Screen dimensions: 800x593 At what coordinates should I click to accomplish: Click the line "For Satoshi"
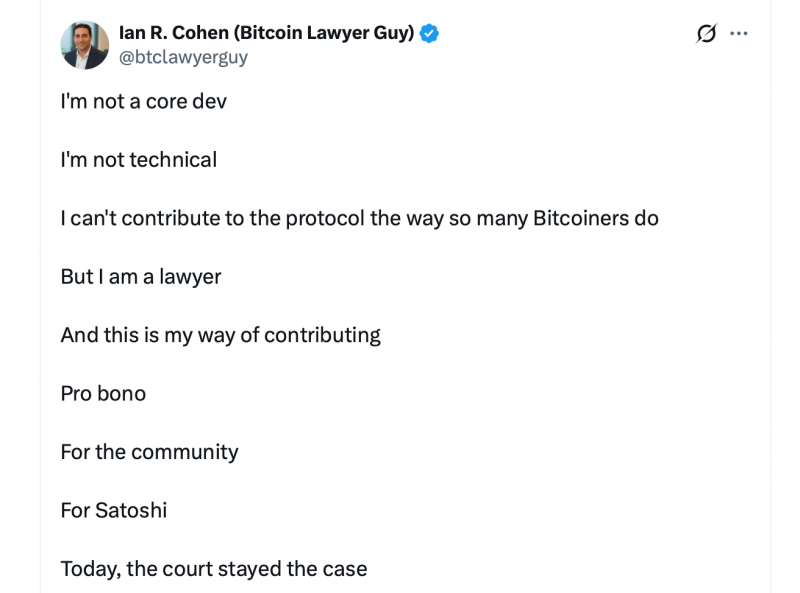(114, 510)
